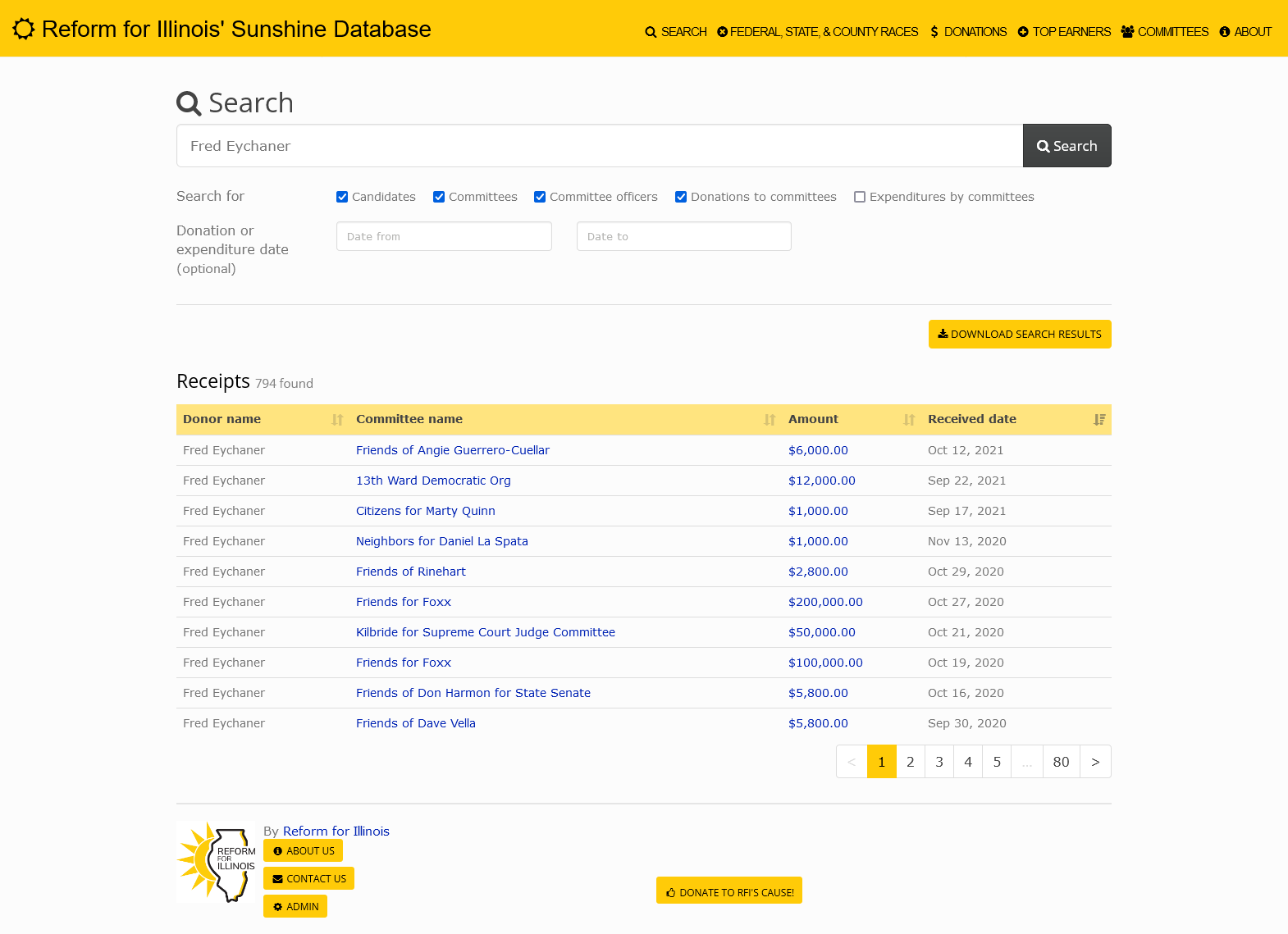Open Friends of Don Harmon for State Senate
The width and height of the screenshot is (1288, 934).
pos(473,693)
